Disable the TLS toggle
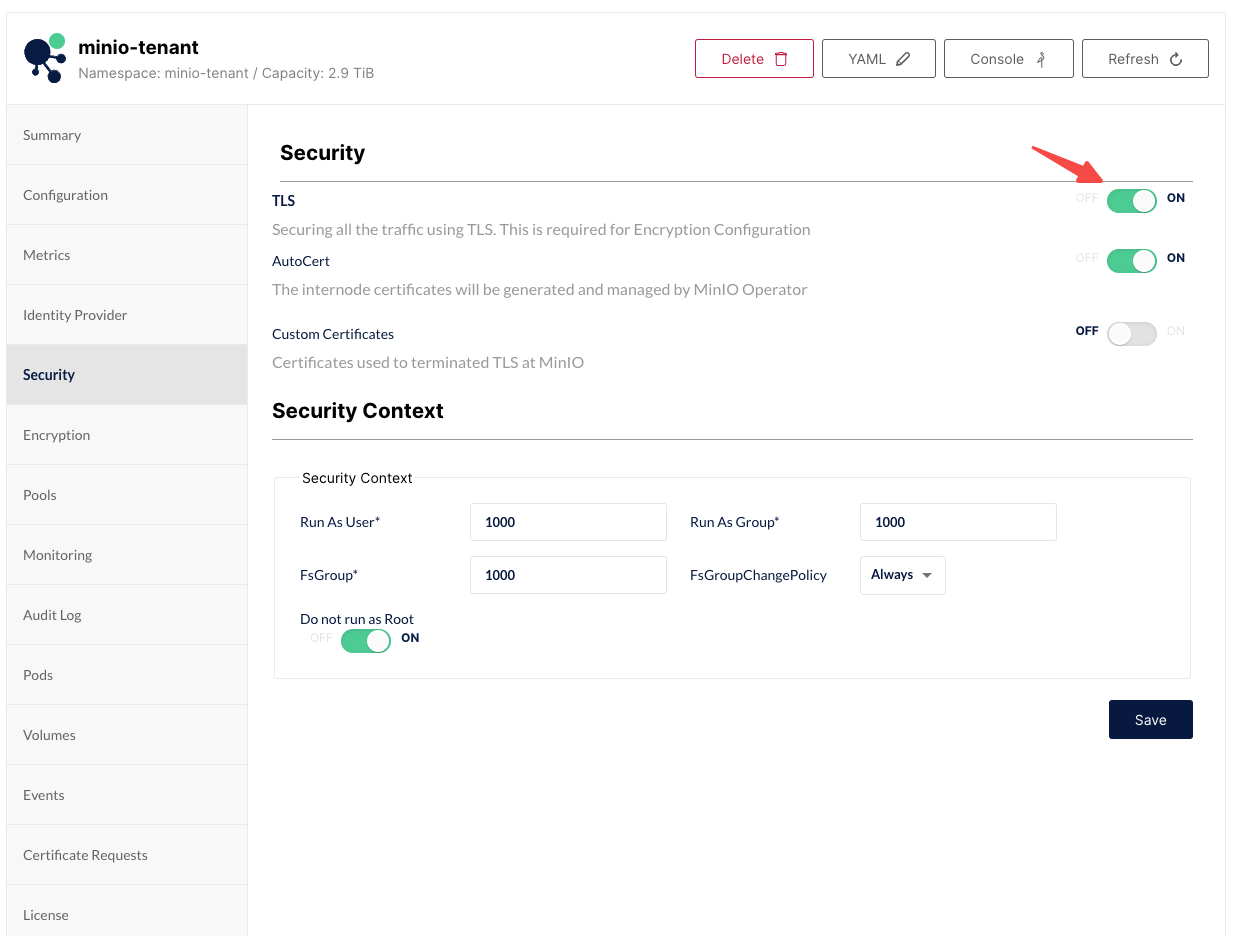This screenshot has width=1257, height=936. pyautogui.click(x=1131, y=199)
